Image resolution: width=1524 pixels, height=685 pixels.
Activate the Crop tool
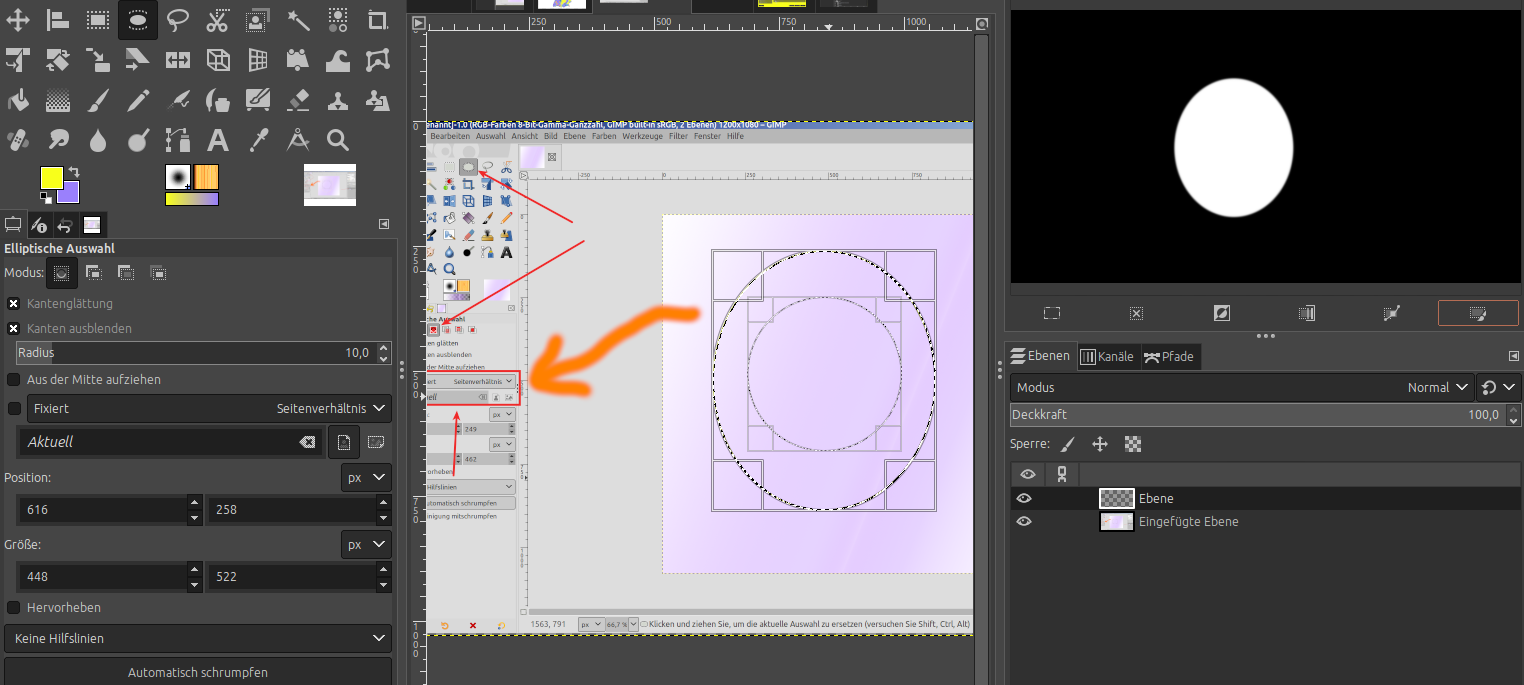[x=378, y=19]
